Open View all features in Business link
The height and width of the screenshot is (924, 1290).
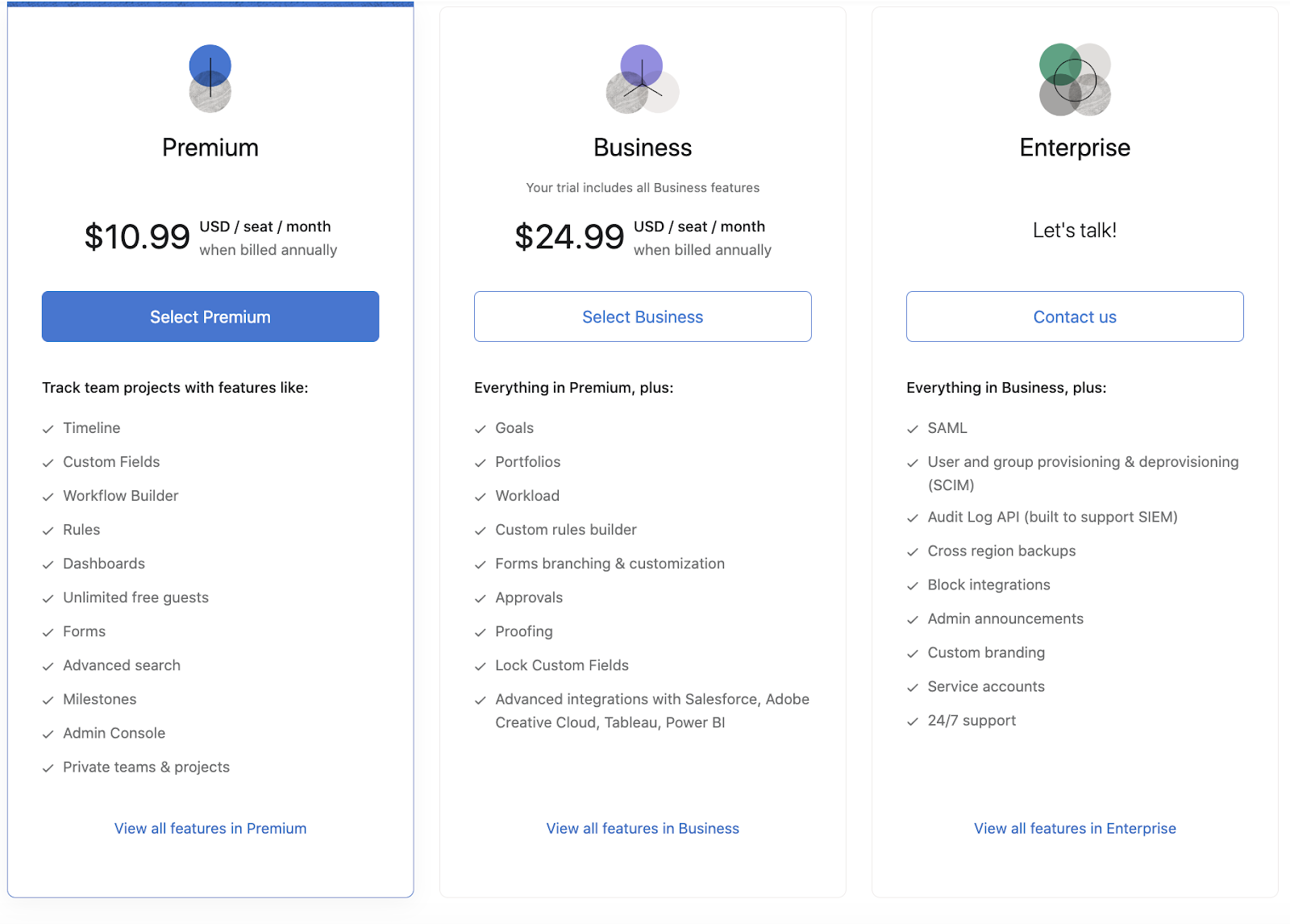point(643,828)
